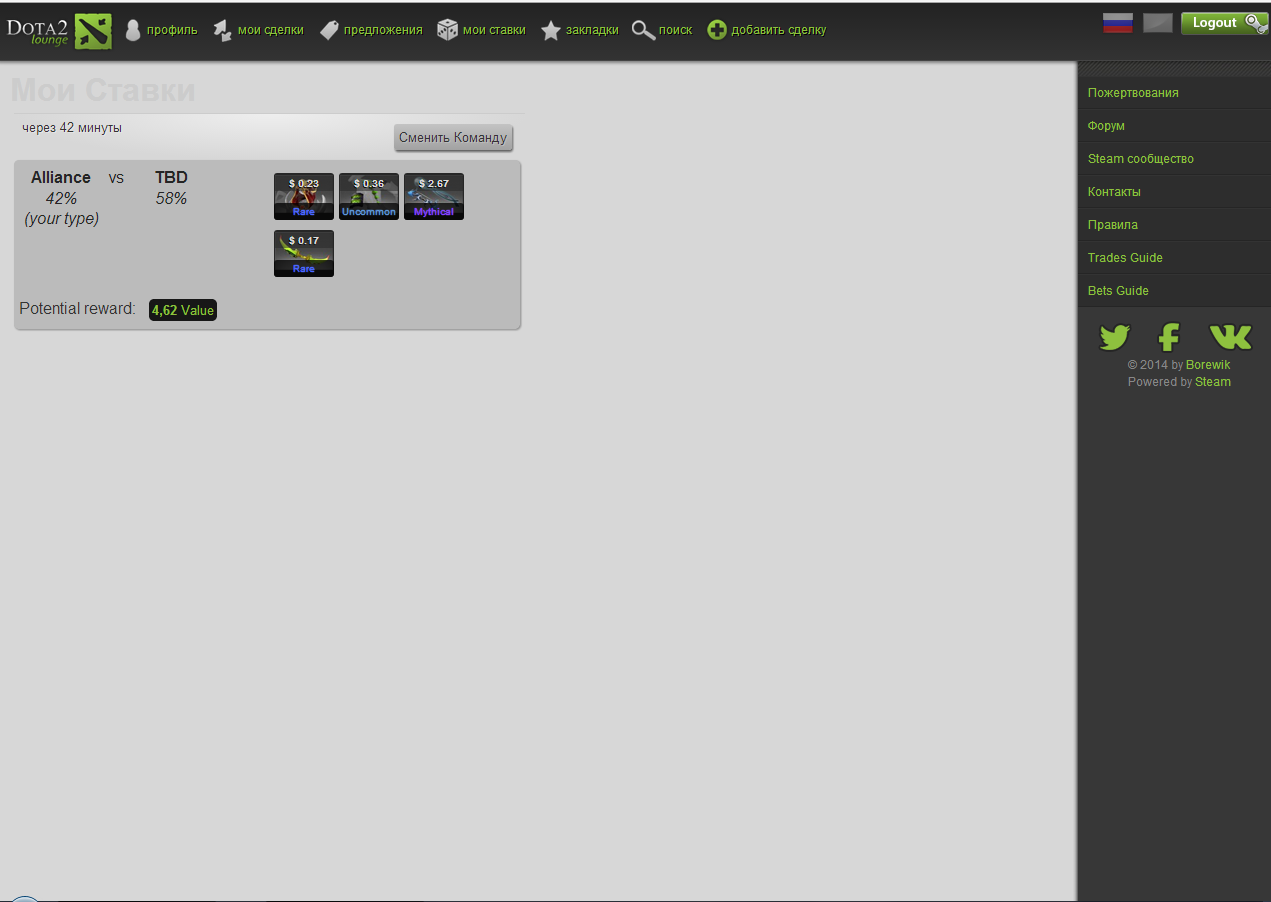Click the Dota 2 Lounge logo
Viewport: 1271px width, 902px height.
pos(58,31)
